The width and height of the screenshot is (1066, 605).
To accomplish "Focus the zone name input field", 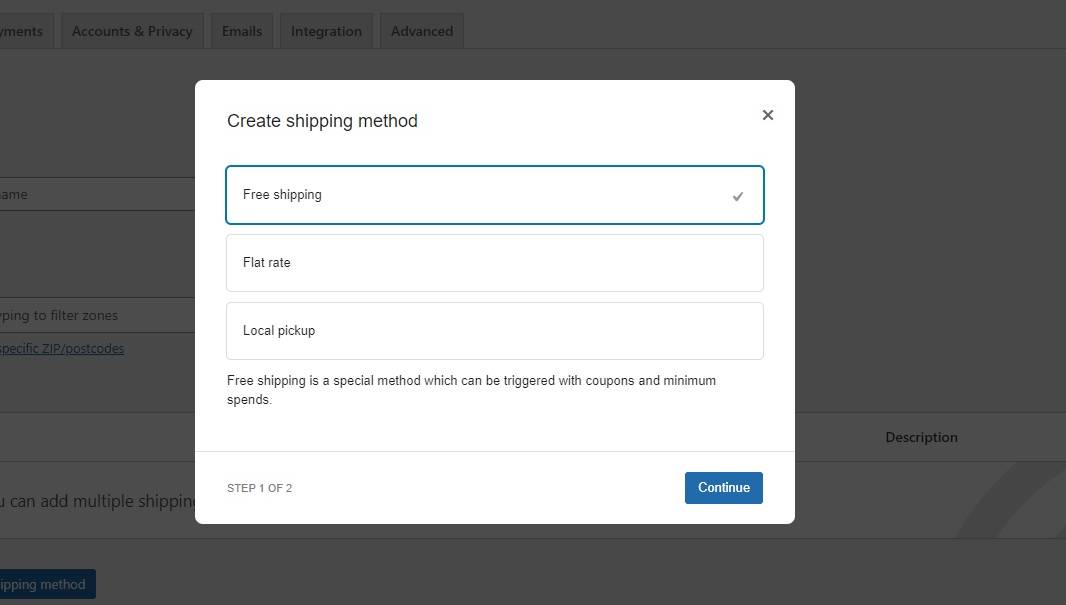I will tap(95, 194).
